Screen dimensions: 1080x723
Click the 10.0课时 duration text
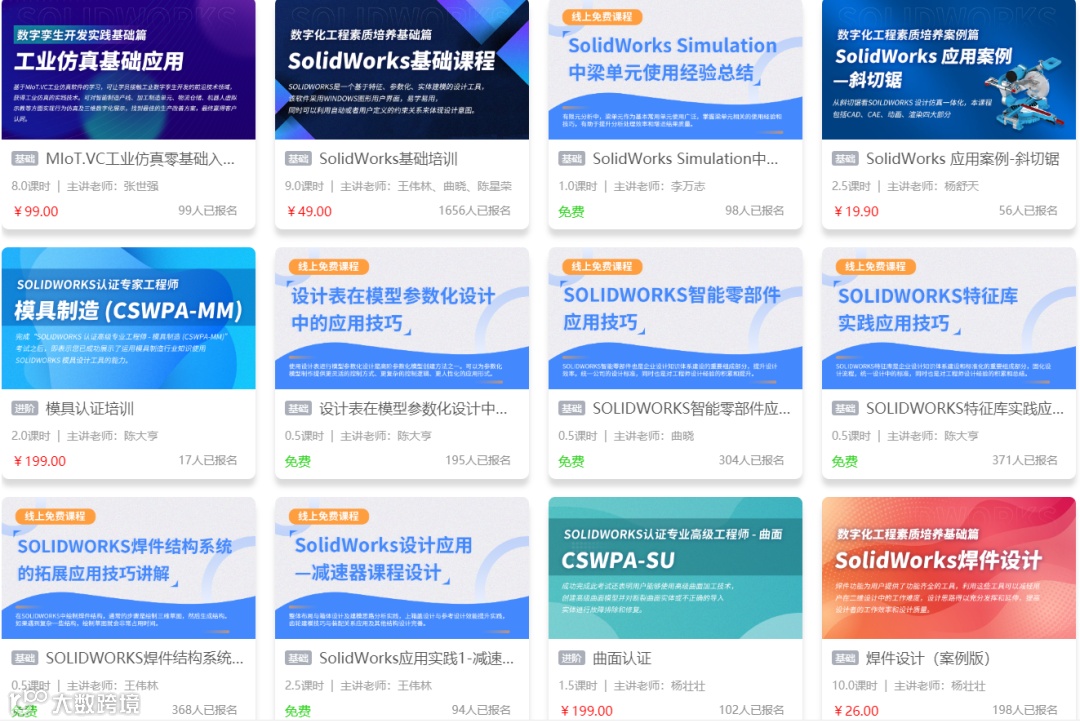click(x=855, y=686)
